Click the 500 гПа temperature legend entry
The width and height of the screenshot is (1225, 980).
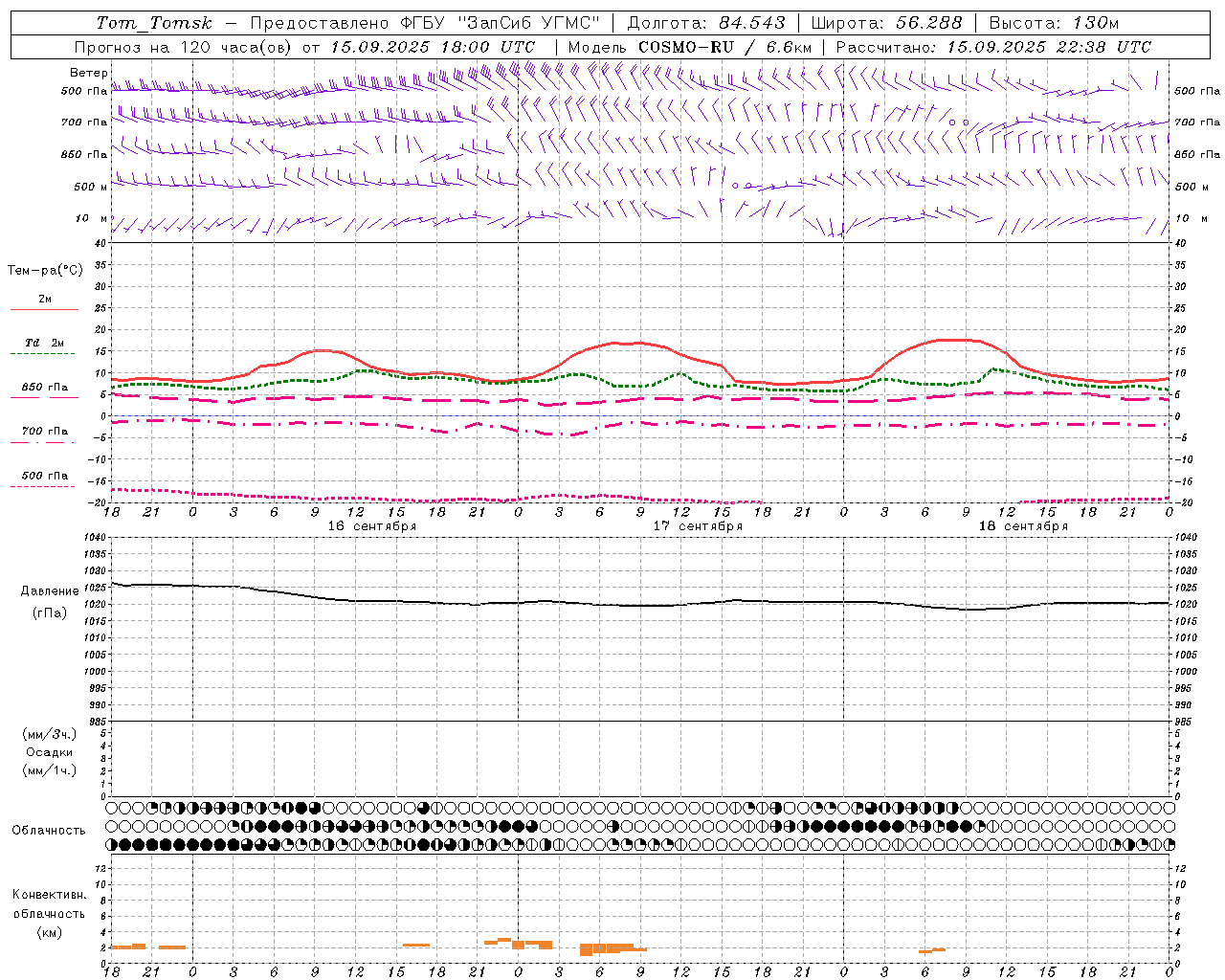click(45, 476)
